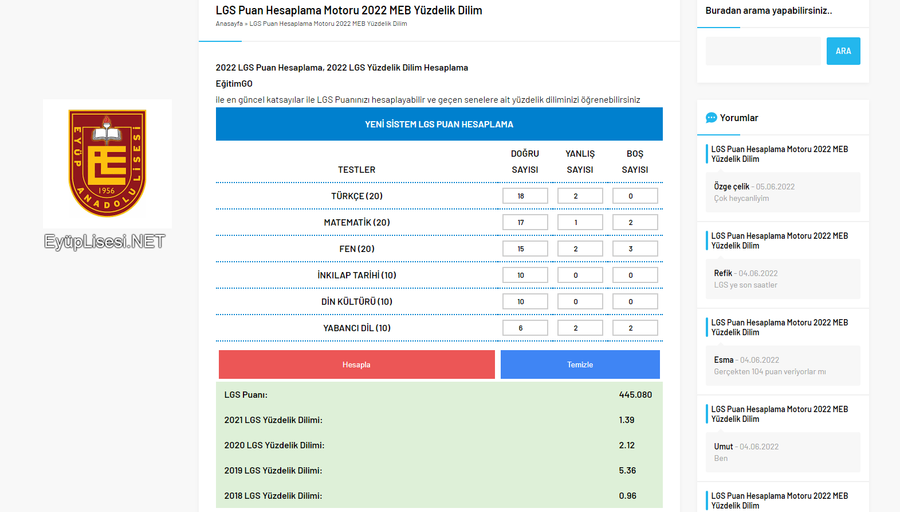Click the Özge çelik commenter name
This screenshot has width=900, height=512.
click(732, 187)
